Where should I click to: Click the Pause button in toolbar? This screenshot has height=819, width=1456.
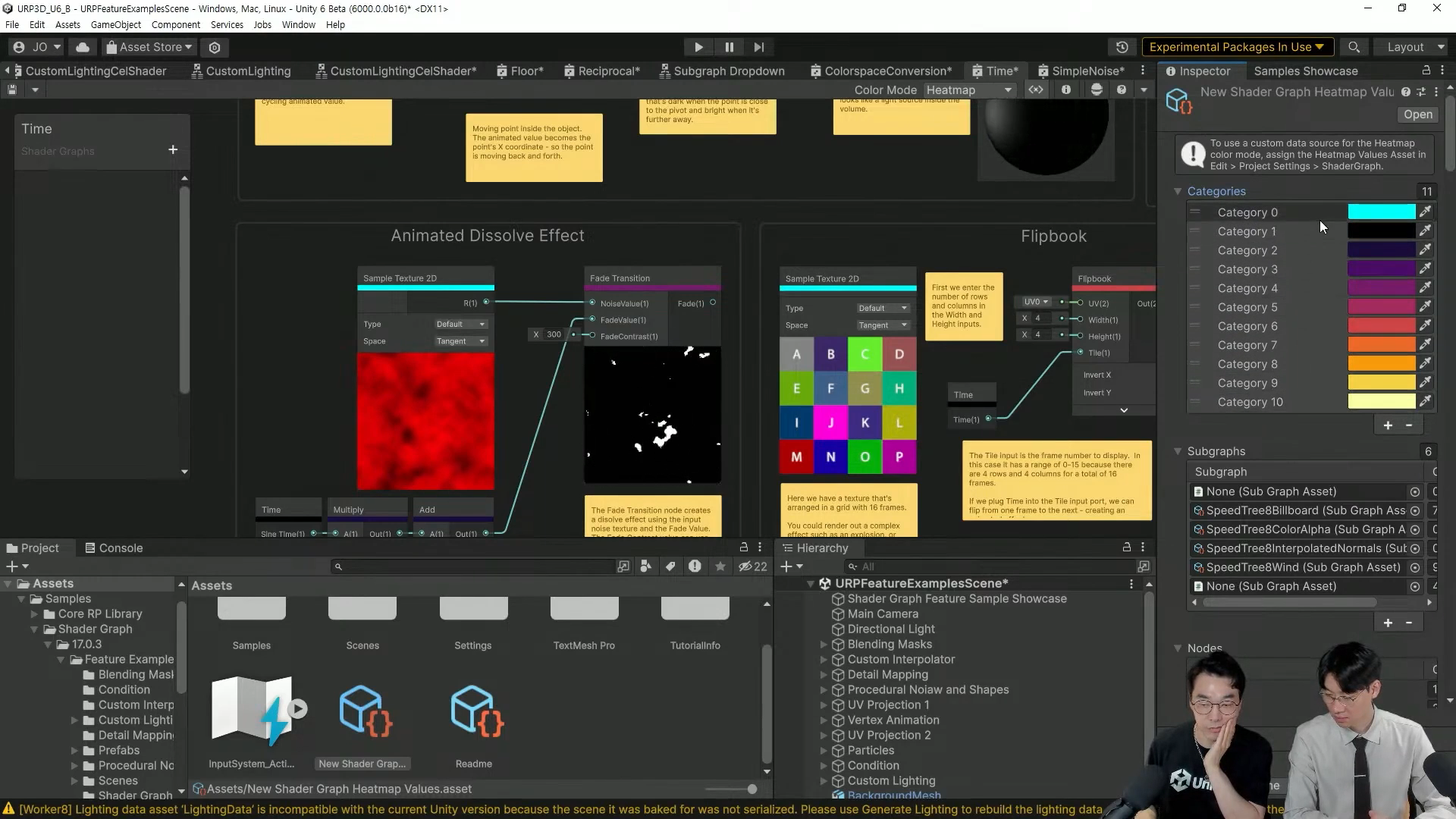tap(729, 47)
